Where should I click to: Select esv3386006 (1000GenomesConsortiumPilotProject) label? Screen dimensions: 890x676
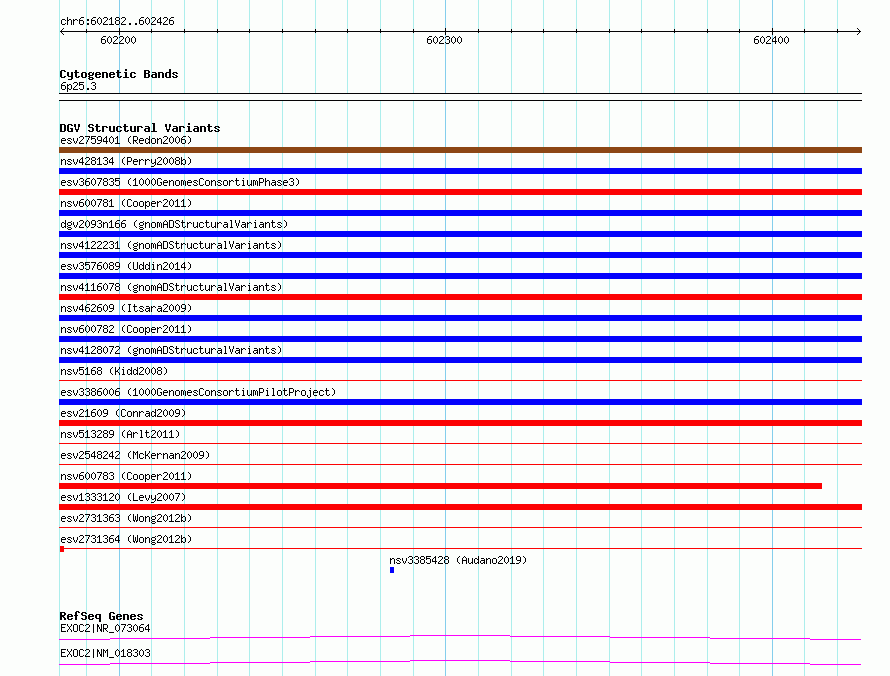[x=198, y=392]
